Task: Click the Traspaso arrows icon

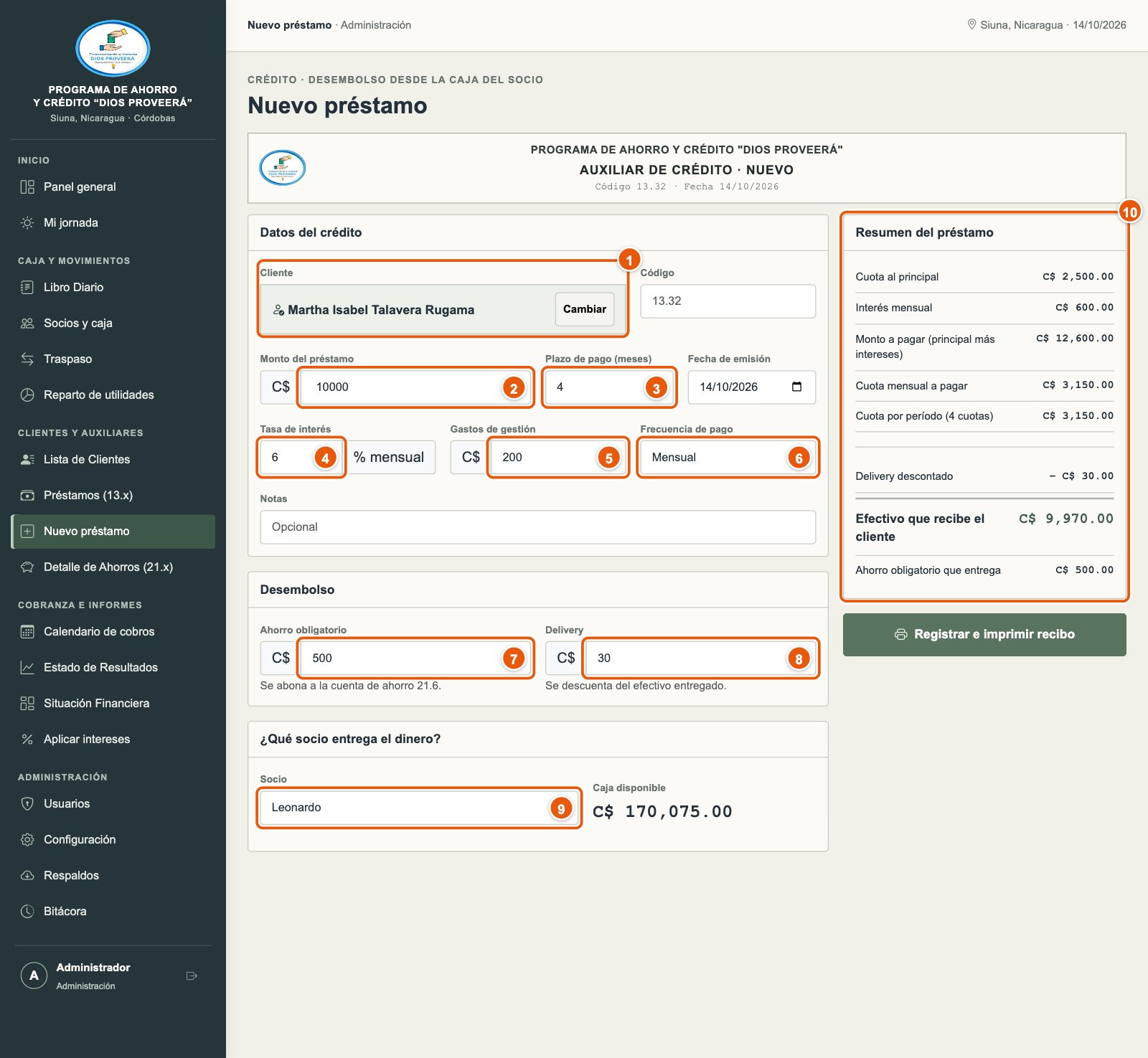Action: 27,359
